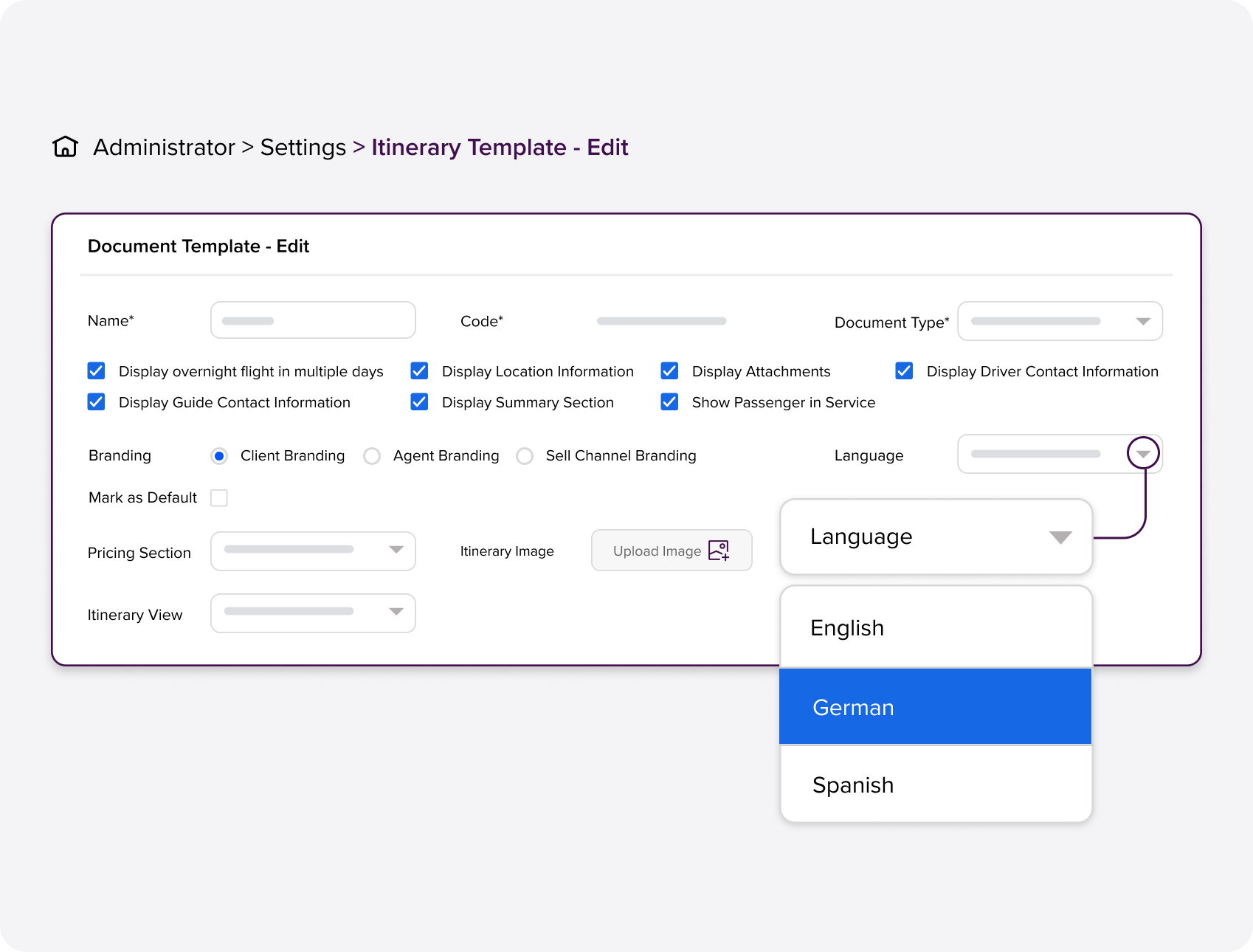Uncheck Display Summary Section
Screen dimensions: 1253x952
419,401
